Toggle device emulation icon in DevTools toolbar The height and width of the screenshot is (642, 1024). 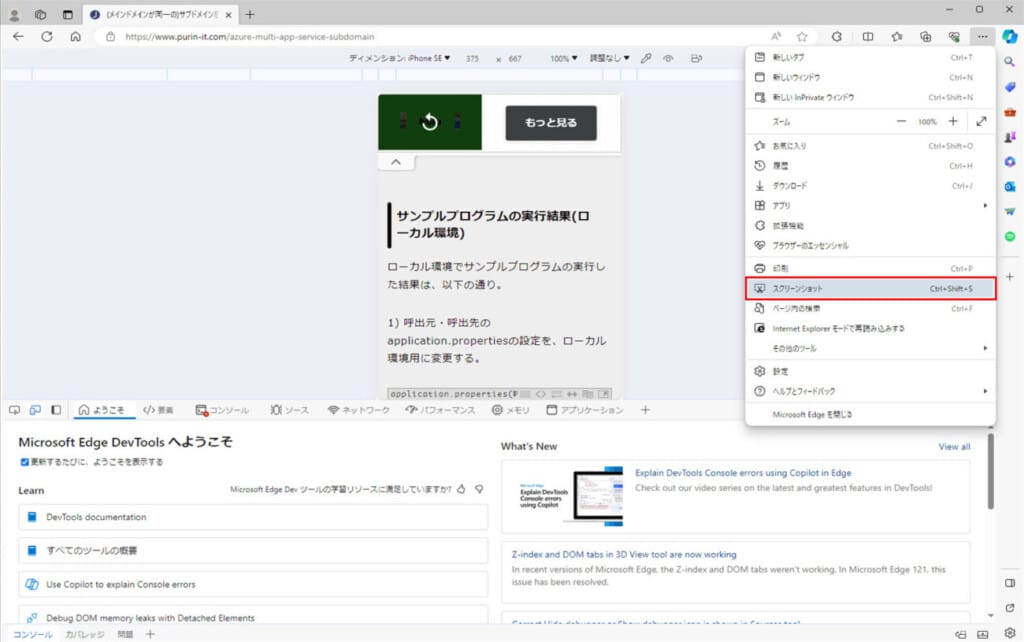35,410
